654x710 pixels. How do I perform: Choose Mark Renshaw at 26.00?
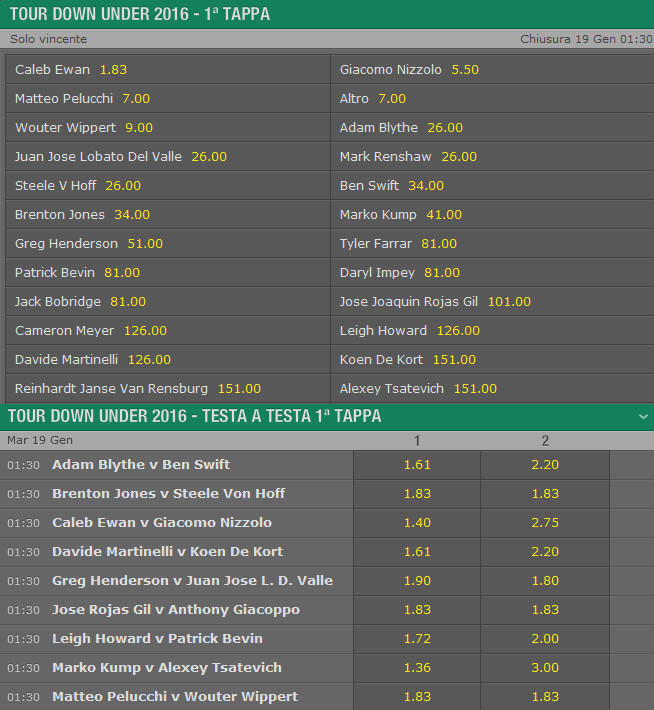click(x=492, y=156)
